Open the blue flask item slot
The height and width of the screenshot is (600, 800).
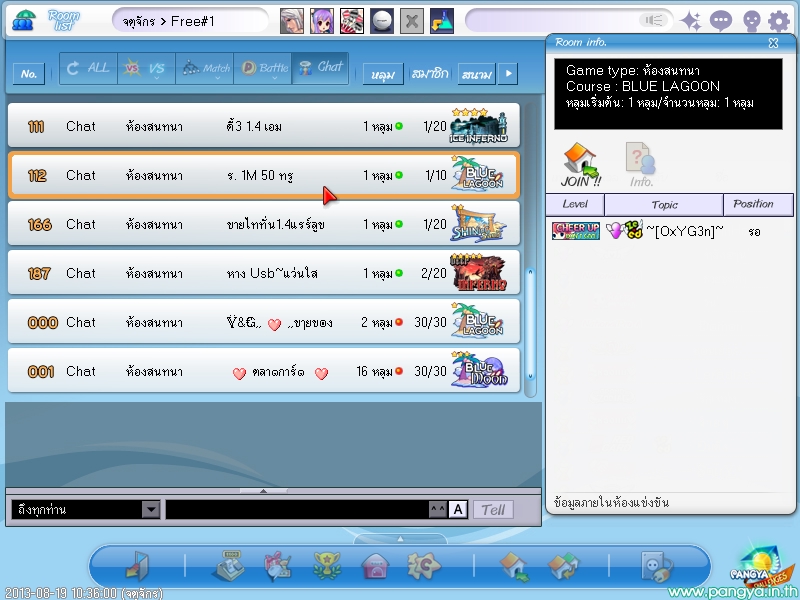pos(442,21)
